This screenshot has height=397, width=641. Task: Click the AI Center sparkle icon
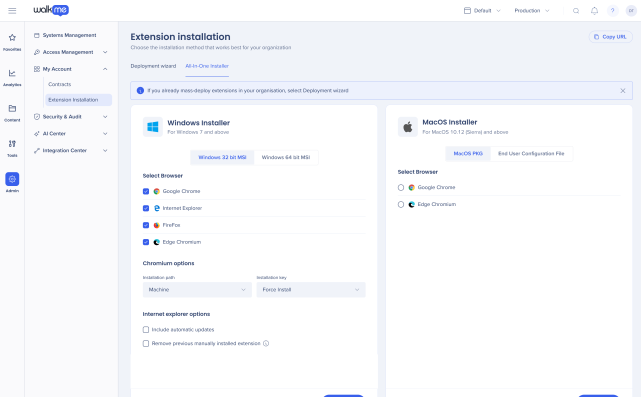[37, 134]
